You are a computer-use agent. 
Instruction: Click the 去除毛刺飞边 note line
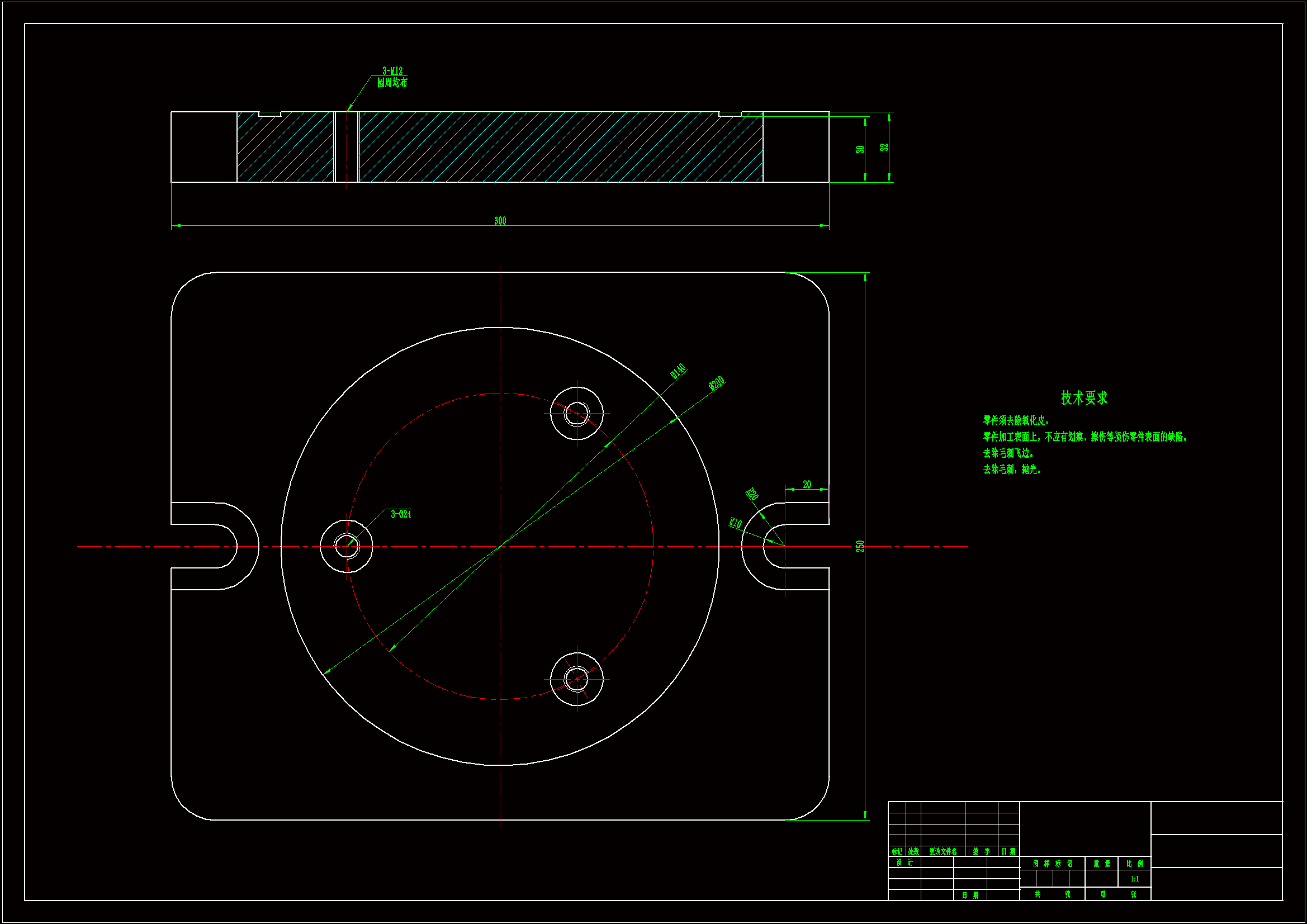click(1008, 453)
